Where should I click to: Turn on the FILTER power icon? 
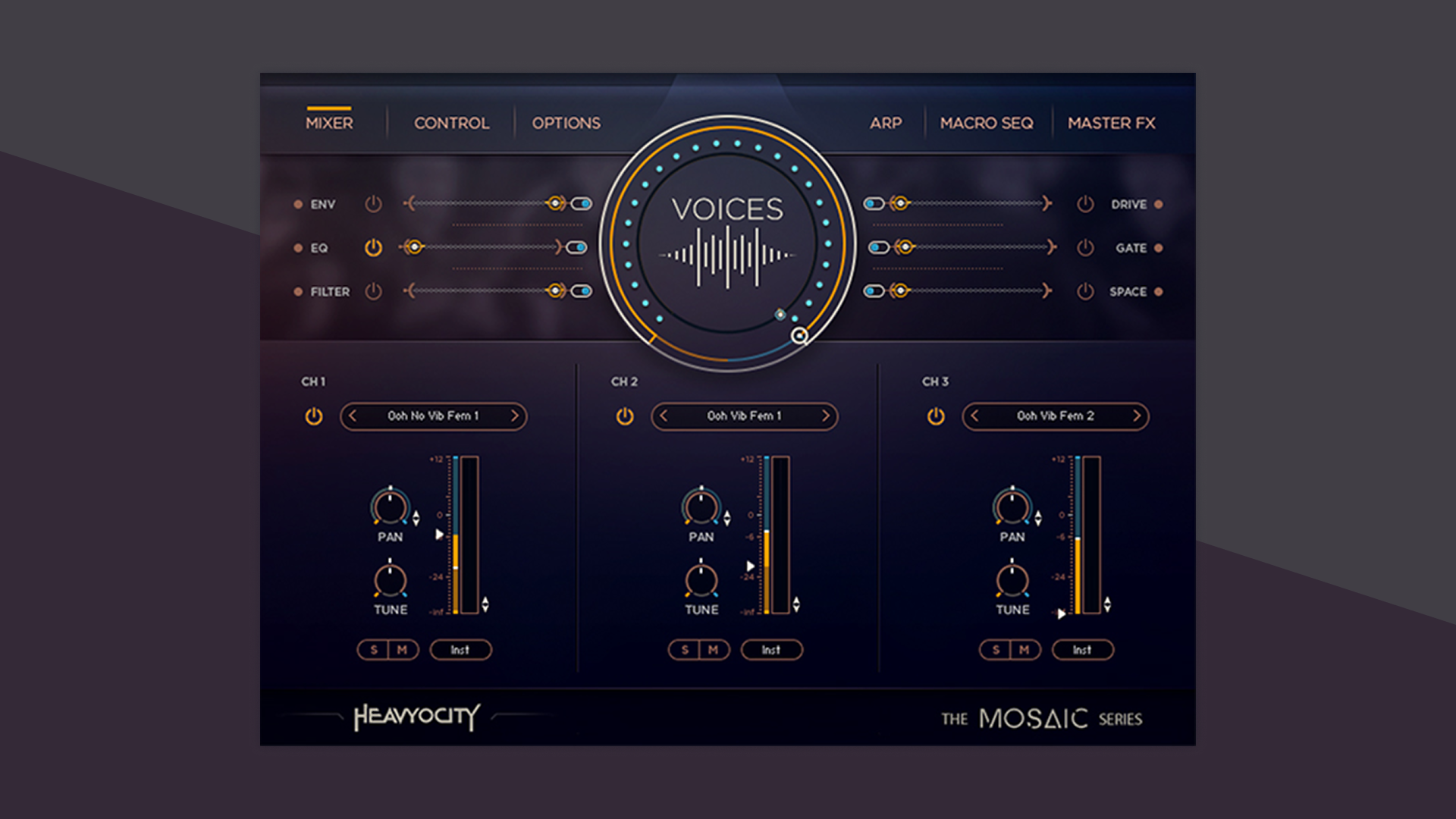coord(372,291)
